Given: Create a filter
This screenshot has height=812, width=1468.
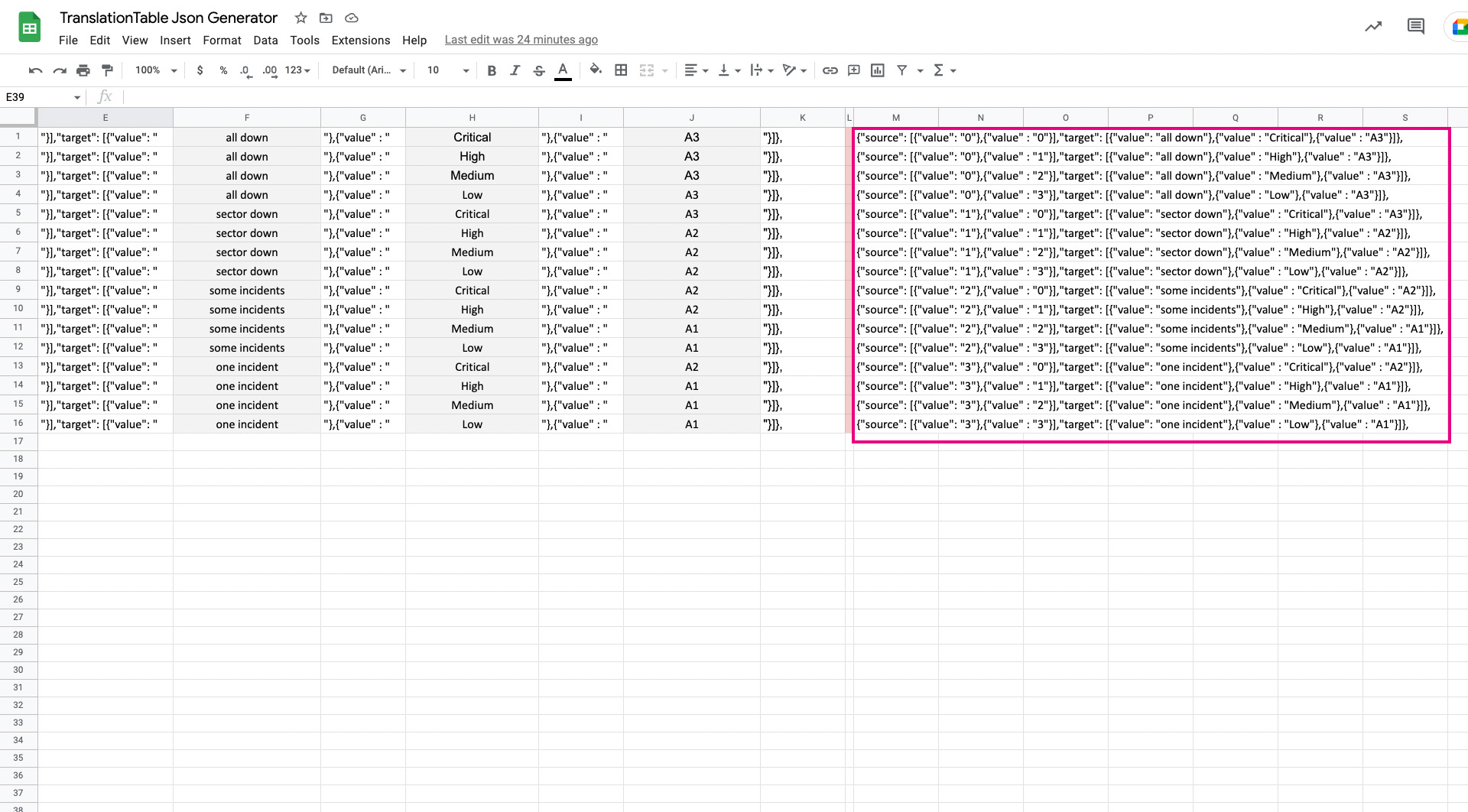Looking at the screenshot, I should coord(902,70).
